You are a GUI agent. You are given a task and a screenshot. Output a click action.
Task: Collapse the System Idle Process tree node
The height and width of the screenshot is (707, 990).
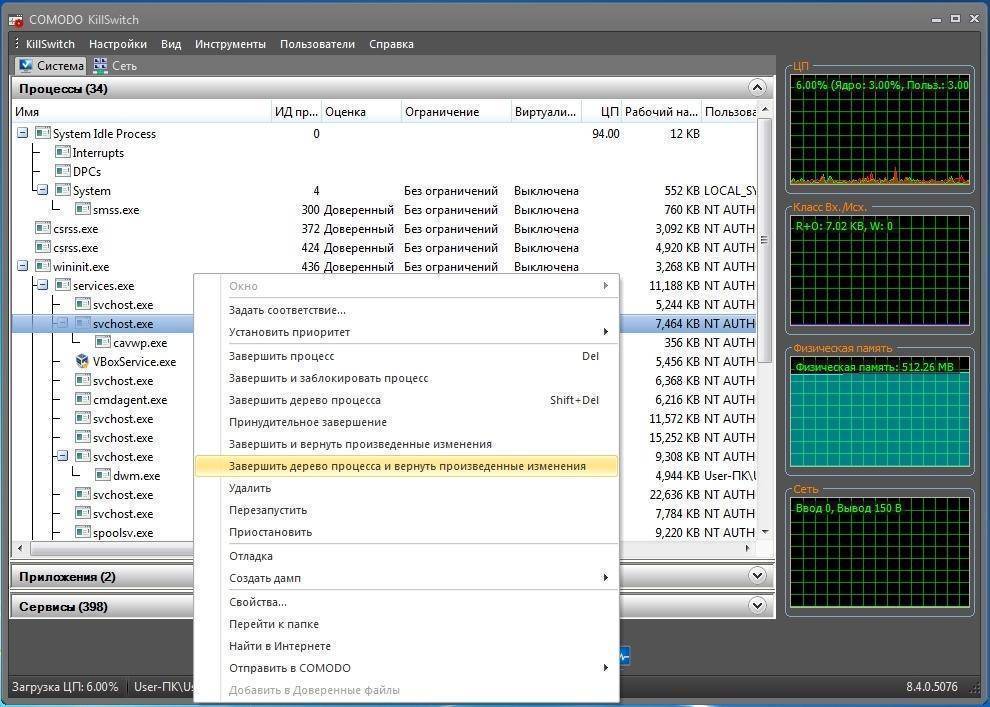23,134
